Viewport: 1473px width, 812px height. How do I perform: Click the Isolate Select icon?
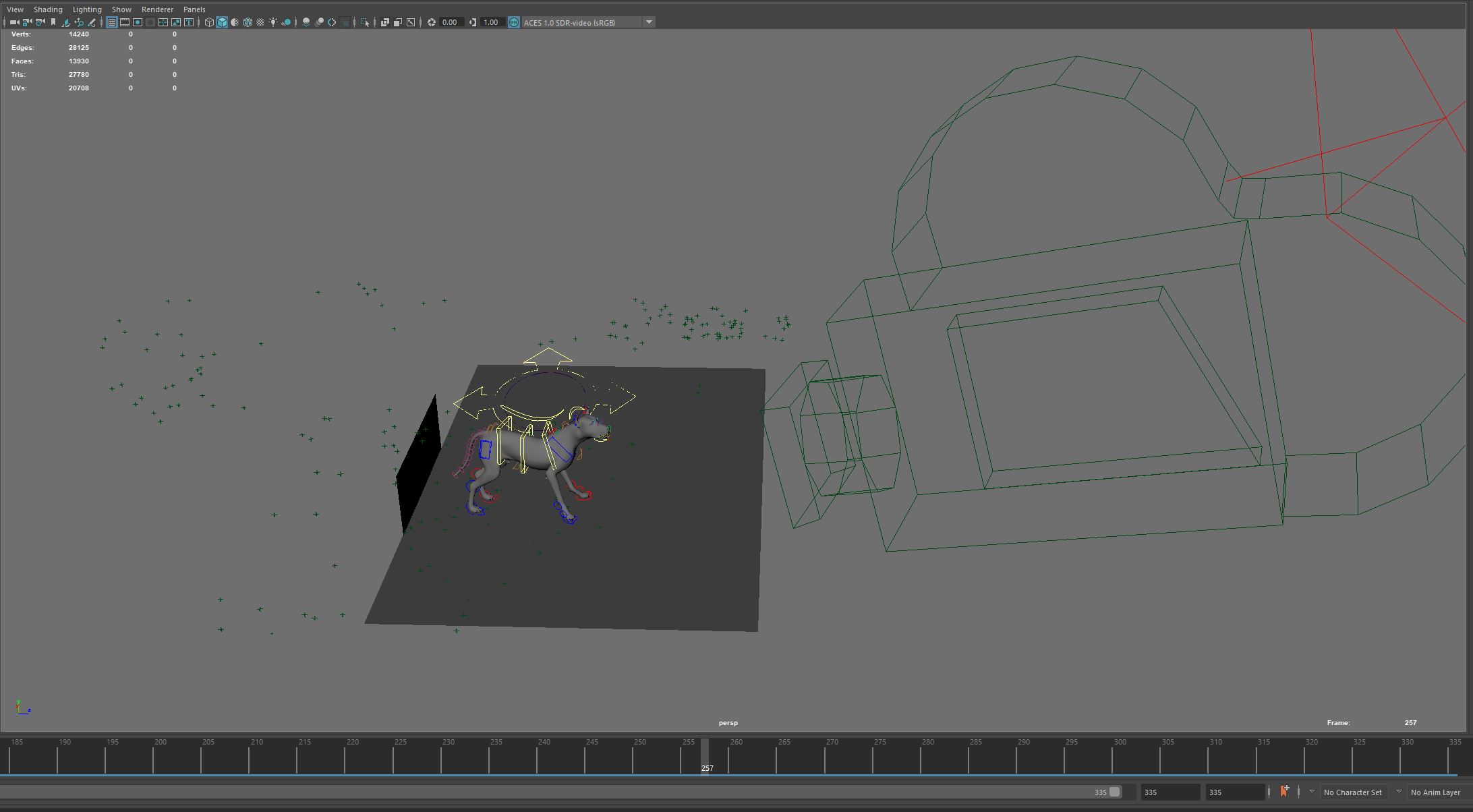[365, 22]
